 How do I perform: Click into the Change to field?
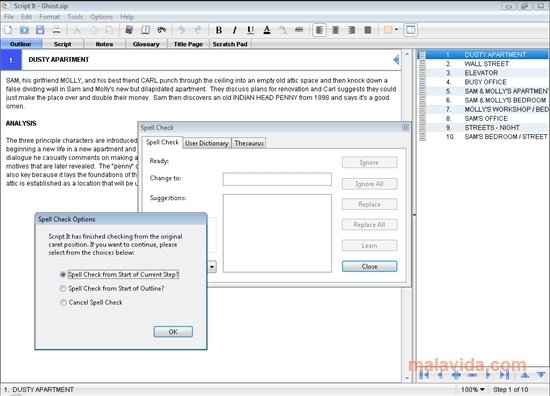[x=277, y=179]
